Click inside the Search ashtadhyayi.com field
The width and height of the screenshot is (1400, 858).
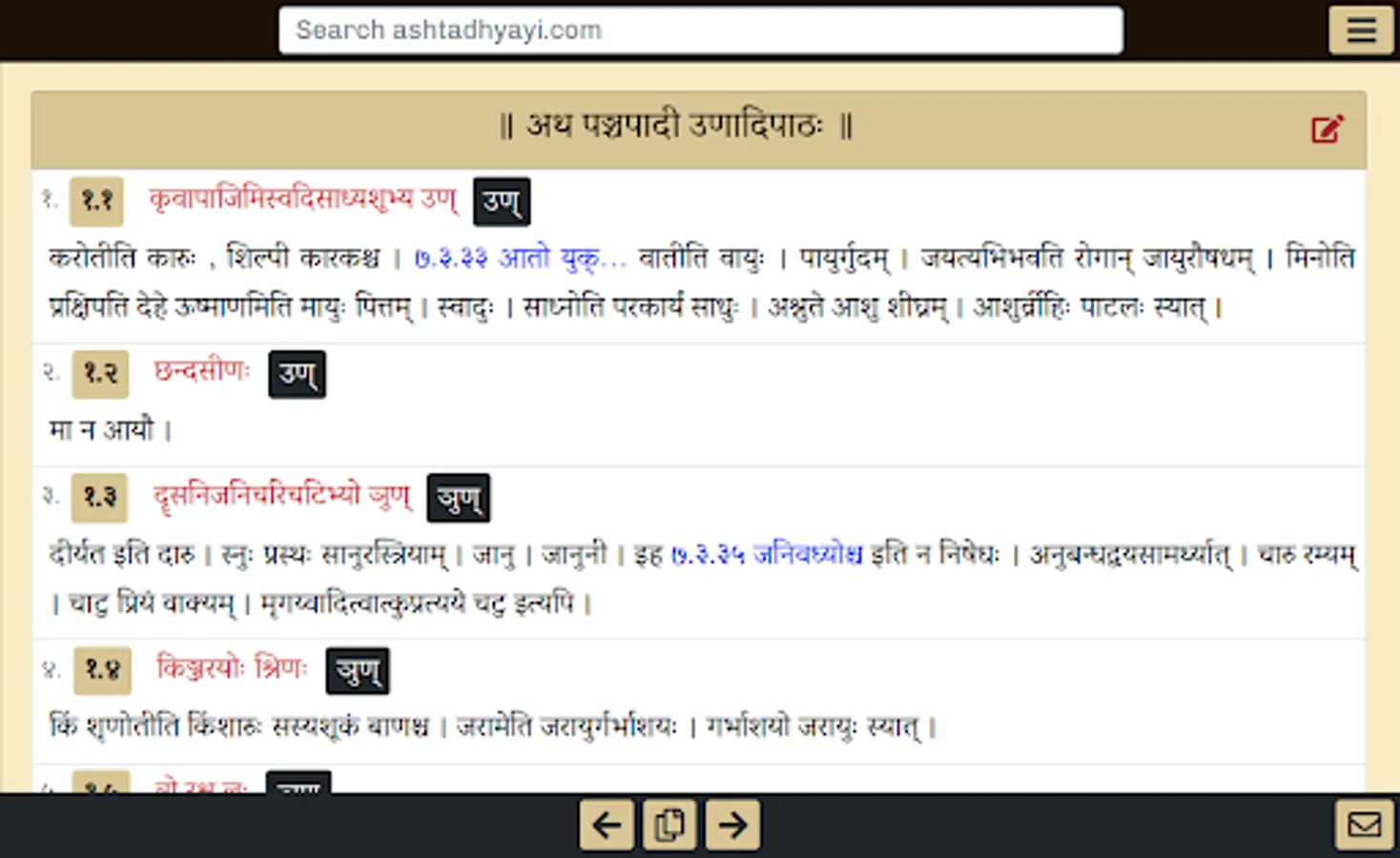[x=700, y=30]
